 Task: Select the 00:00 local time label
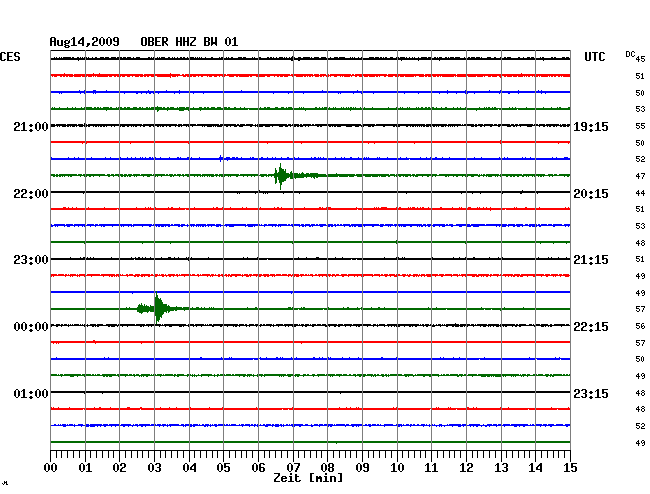coord(31,327)
